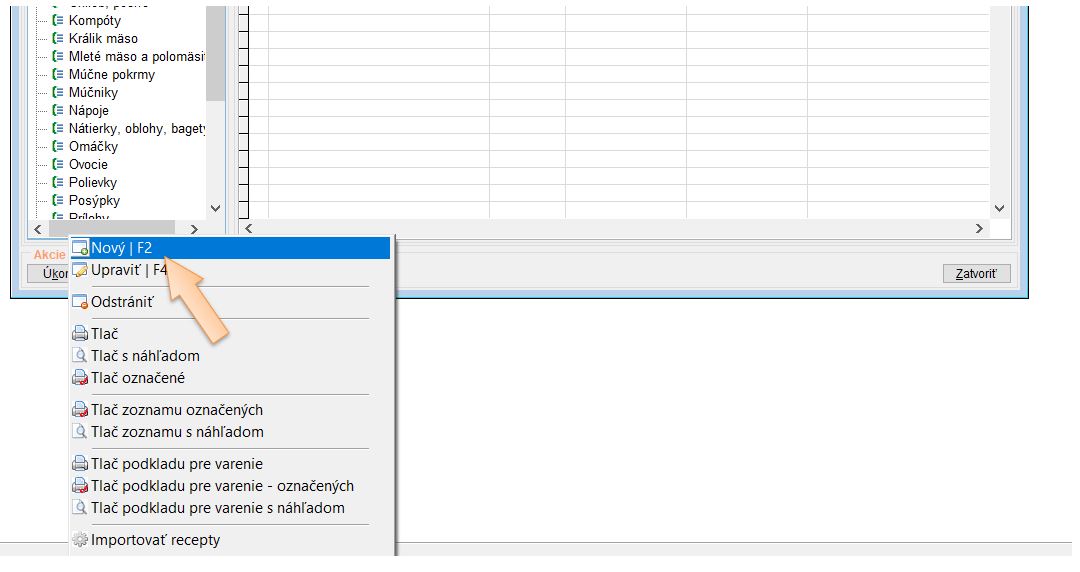Select the Polievky category in tree

(92, 183)
